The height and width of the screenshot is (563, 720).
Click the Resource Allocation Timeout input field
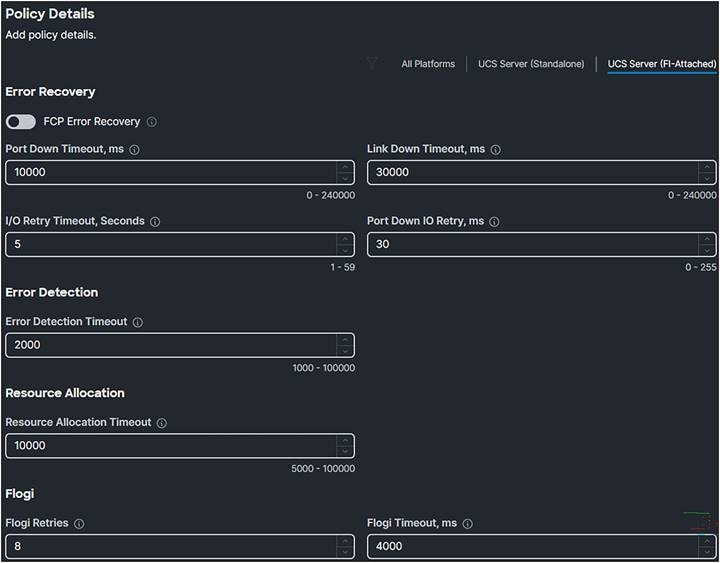(170, 446)
